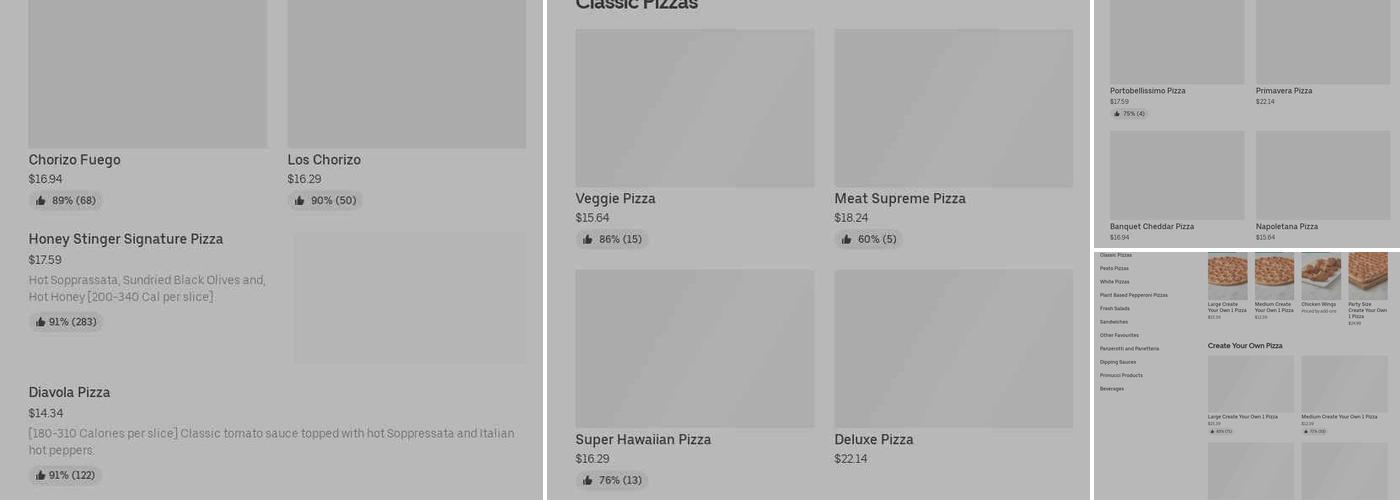1400x500 pixels.
Task: Choose Plant Based Pepperoni Pizzas category
Action: pos(1133,295)
